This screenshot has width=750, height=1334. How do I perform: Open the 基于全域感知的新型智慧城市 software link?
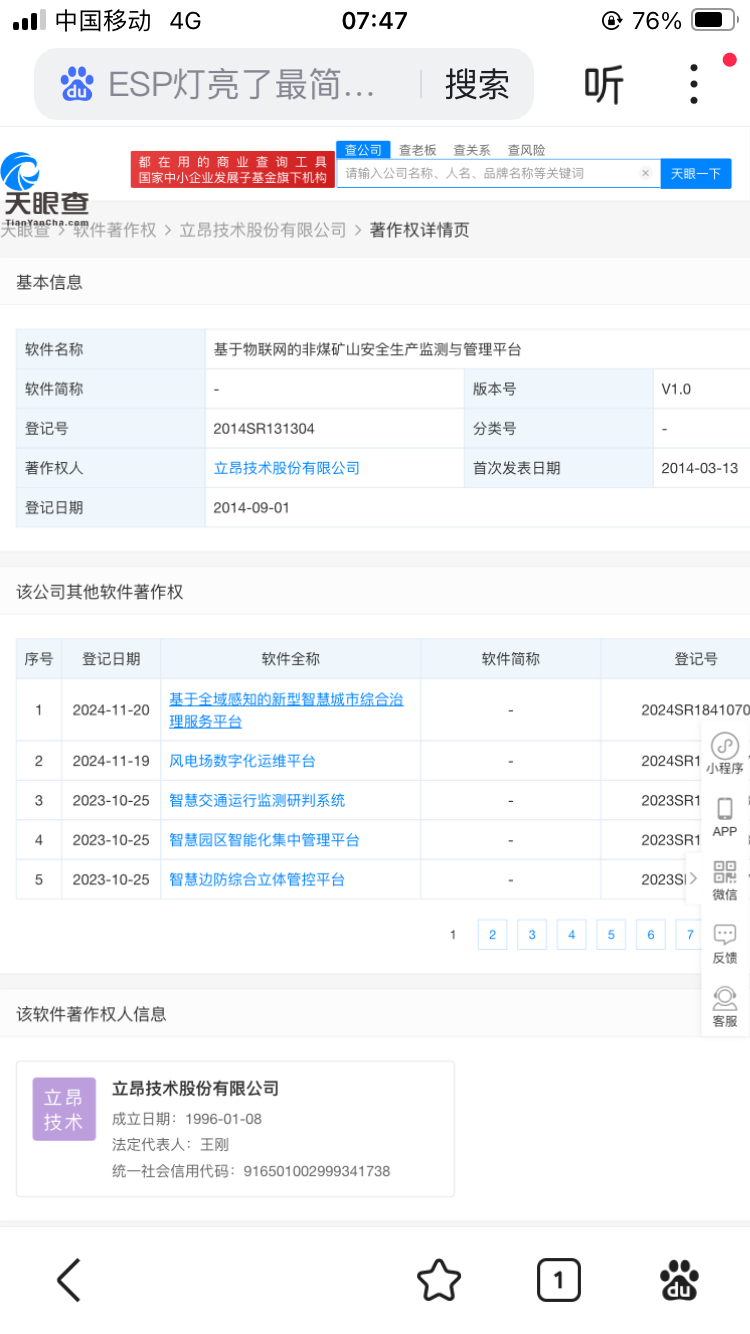286,710
